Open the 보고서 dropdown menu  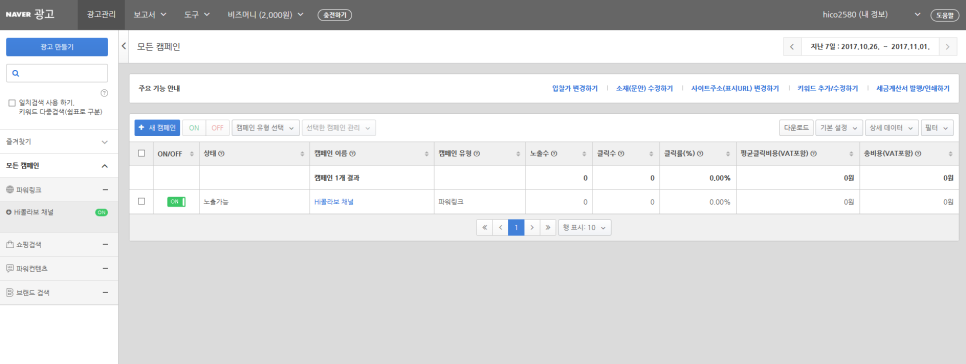151,15
